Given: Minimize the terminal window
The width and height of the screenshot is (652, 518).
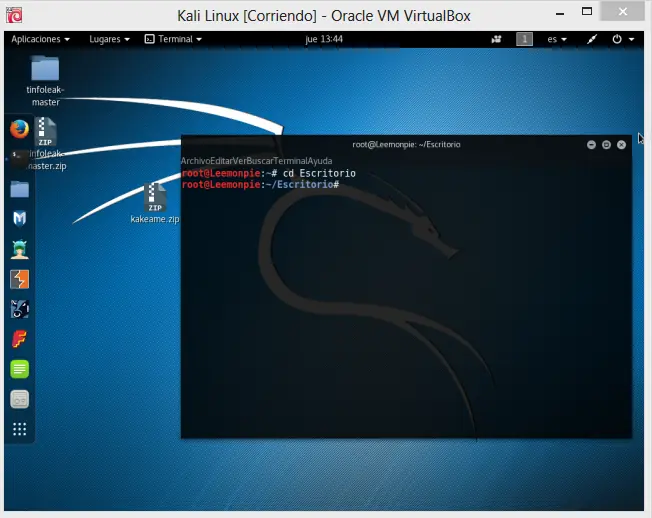Looking at the screenshot, I should pos(591,145).
